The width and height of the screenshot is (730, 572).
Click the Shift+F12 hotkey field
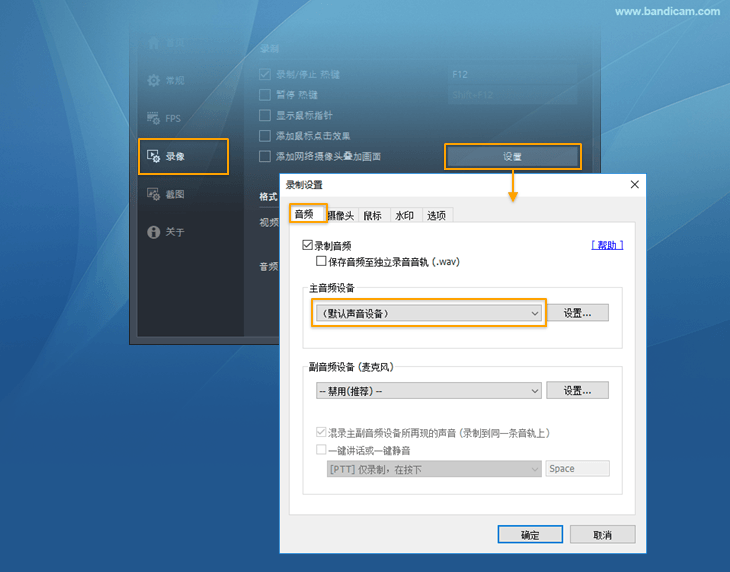(x=513, y=95)
